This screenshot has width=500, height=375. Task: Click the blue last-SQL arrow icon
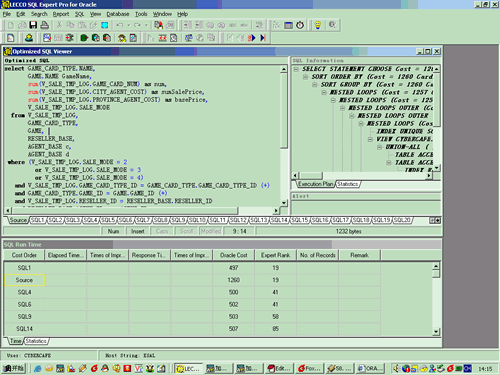(x=263, y=38)
